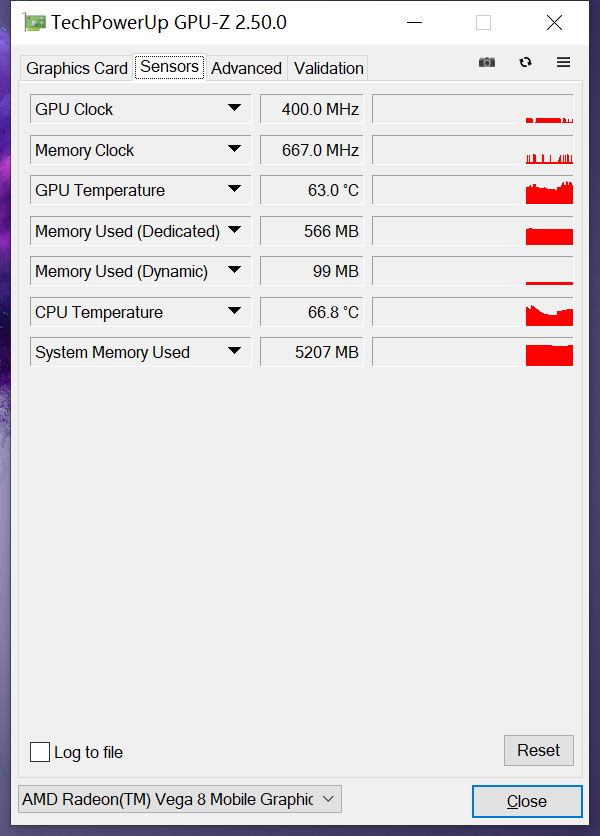Switch to the Validation tab
This screenshot has width=600, height=836.
point(327,68)
